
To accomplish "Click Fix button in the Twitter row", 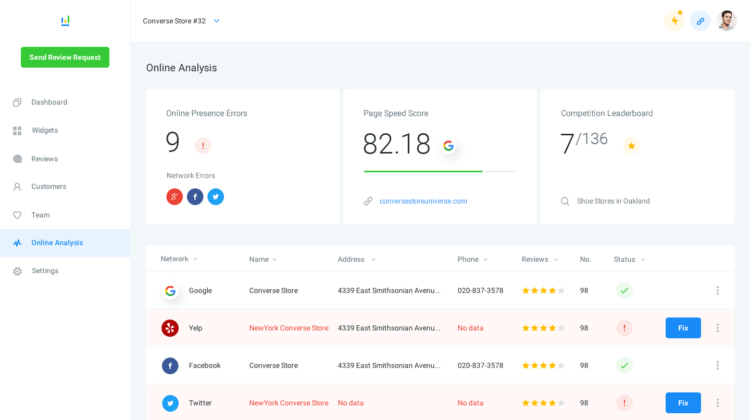I will pos(683,403).
